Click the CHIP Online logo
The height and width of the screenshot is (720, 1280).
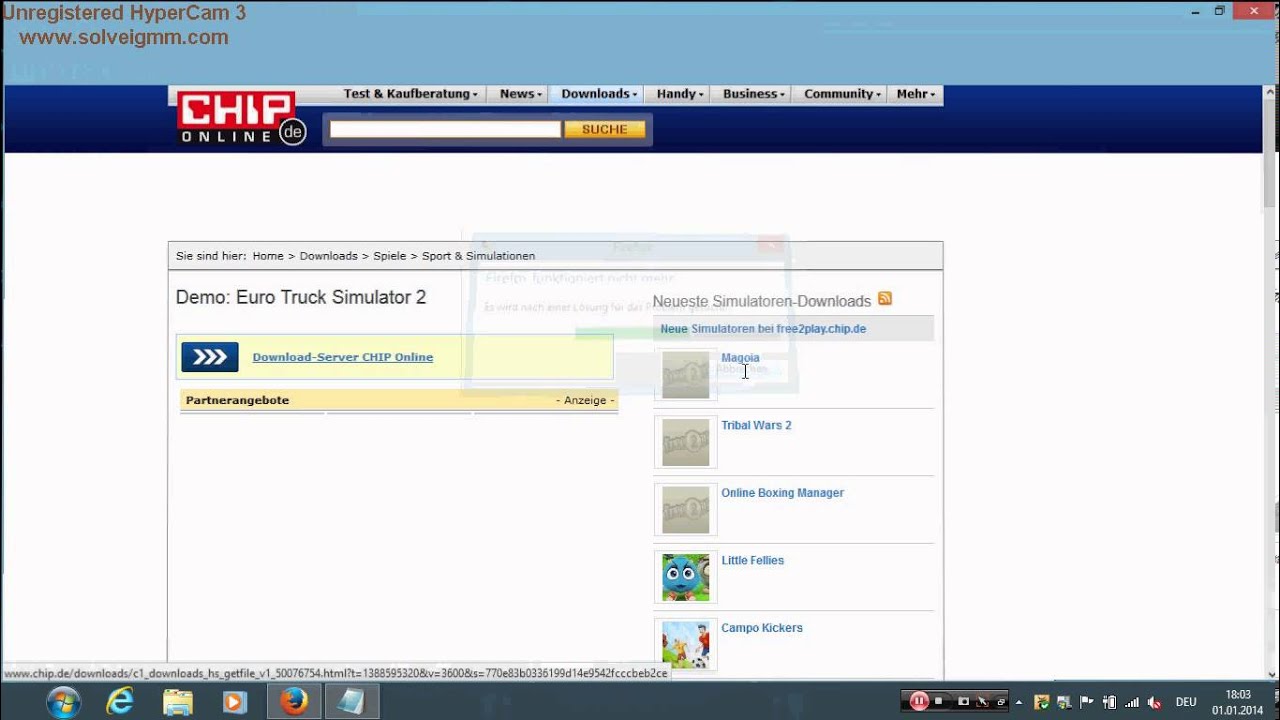click(241, 119)
